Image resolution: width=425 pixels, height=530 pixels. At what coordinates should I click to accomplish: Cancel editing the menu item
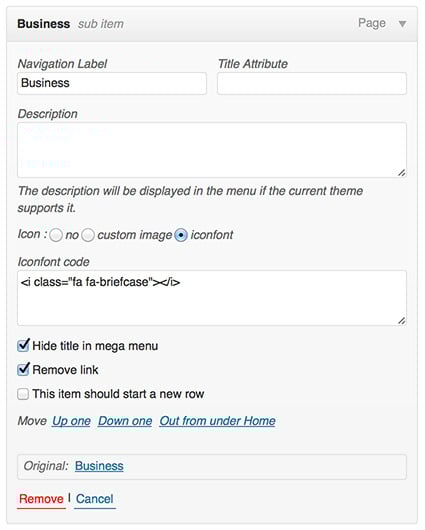[x=95, y=499]
